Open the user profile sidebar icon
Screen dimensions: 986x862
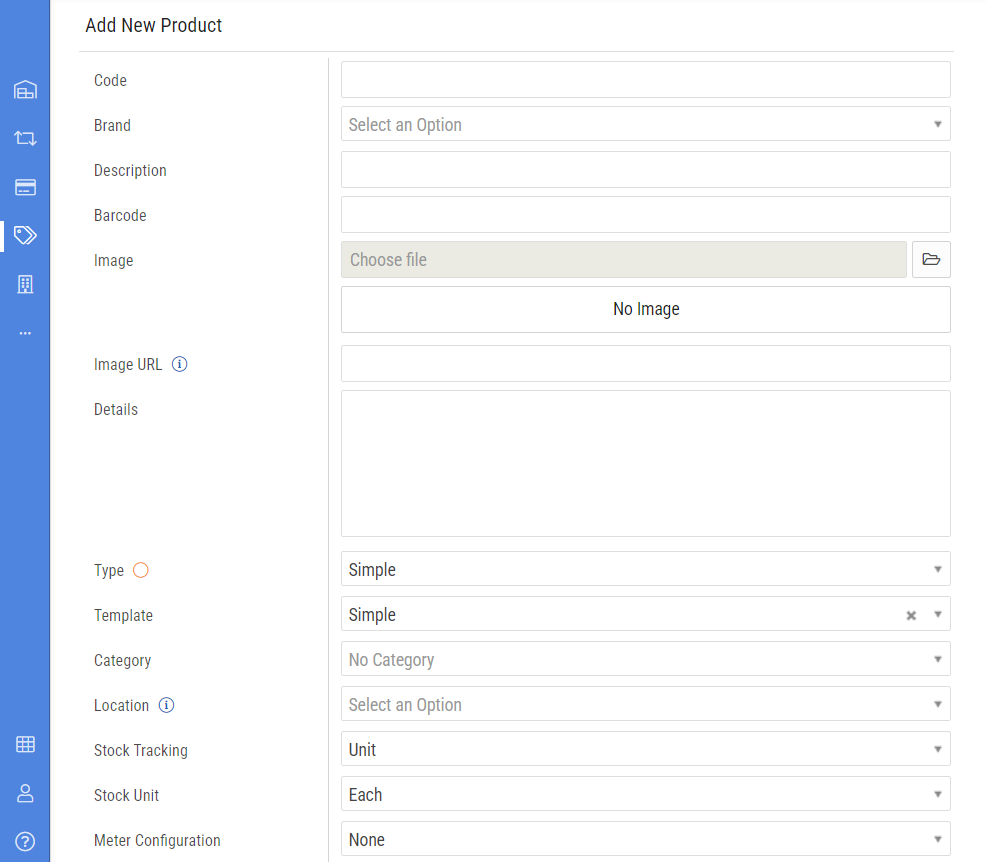click(25, 793)
